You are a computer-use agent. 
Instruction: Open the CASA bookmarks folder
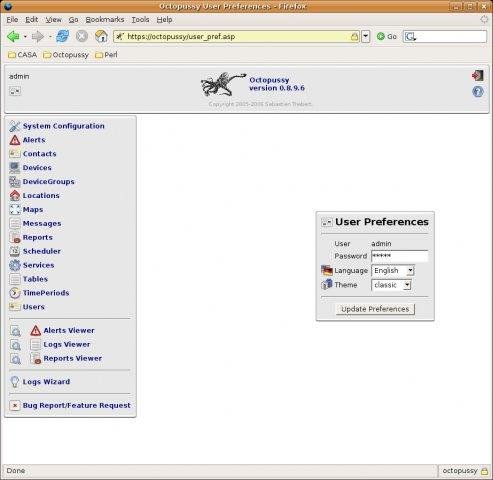(22, 55)
